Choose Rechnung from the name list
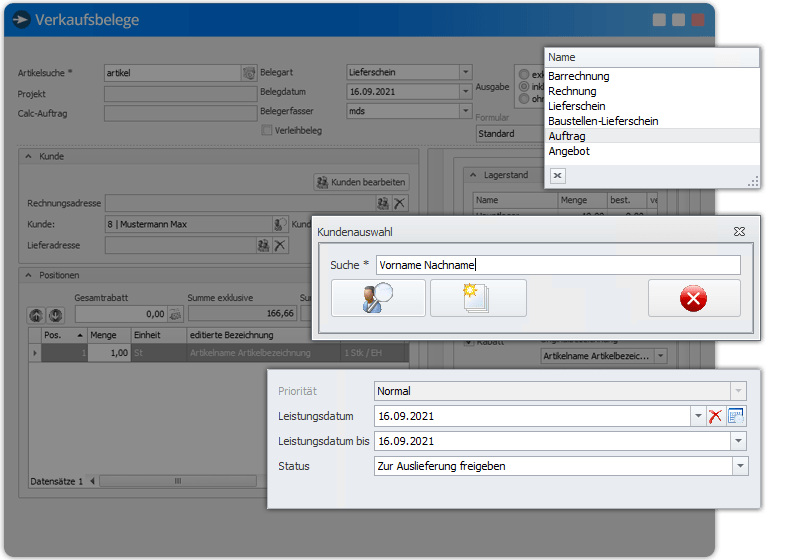The height and width of the screenshot is (560, 800). point(652,91)
